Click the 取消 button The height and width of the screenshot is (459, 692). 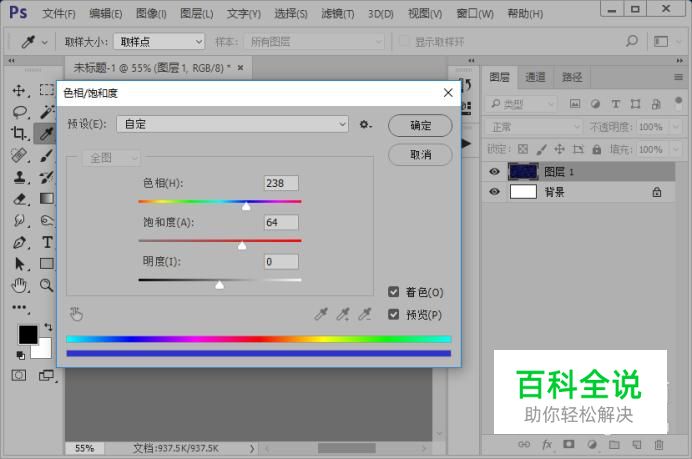pyautogui.click(x=420, y=154)
